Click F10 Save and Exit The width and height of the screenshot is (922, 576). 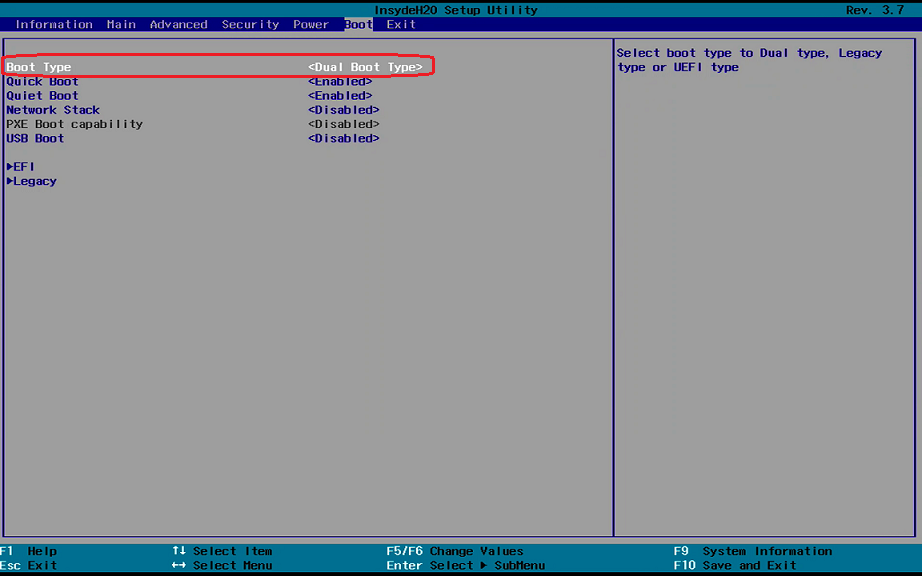[x=735, y=565]
